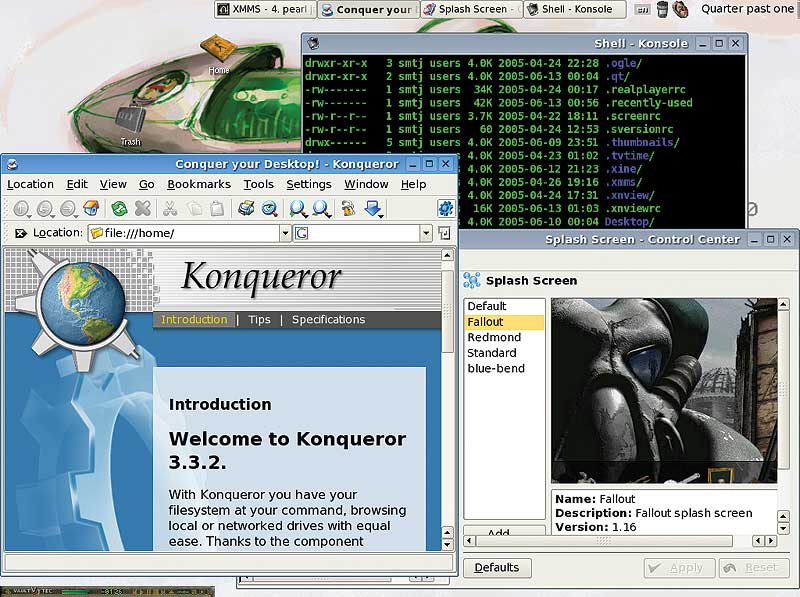Click the Control Center horizontal scrollbar
Screen dimensions: 800x597
[x=619, y=540]
